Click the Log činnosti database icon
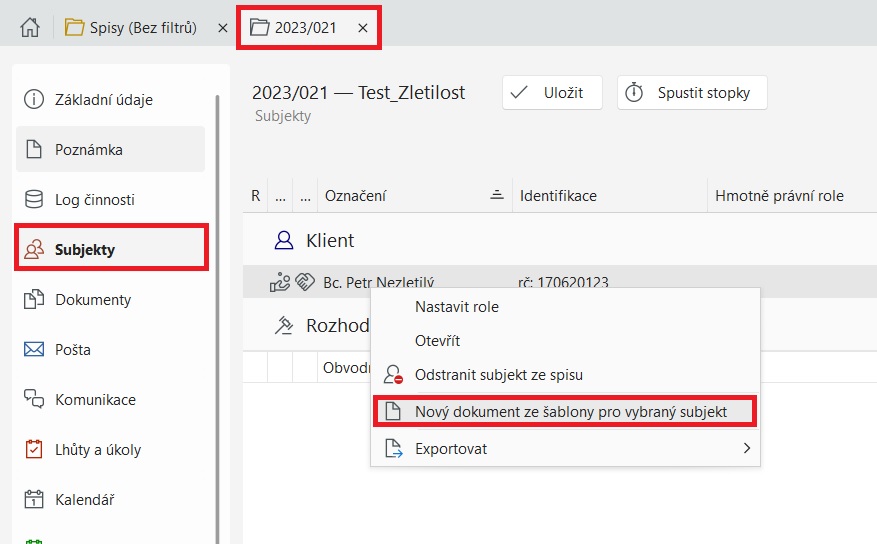The image size is (877, 544). (x=34, y=199)
